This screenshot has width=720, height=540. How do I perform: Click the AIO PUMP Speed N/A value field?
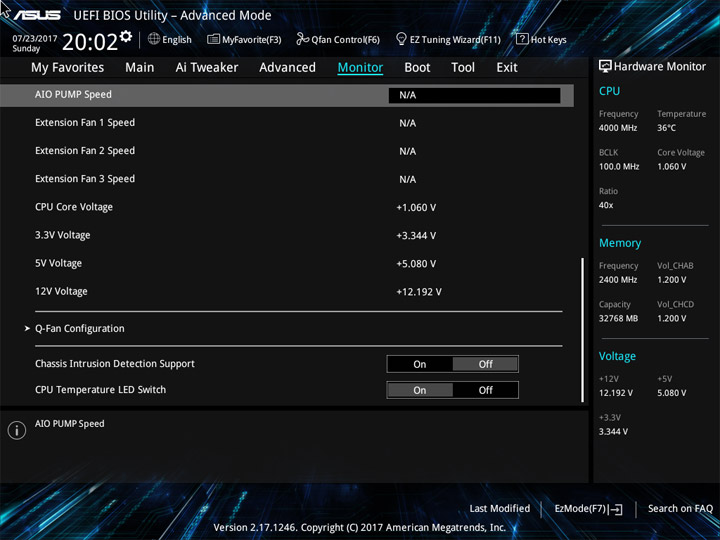coord(474,95)
